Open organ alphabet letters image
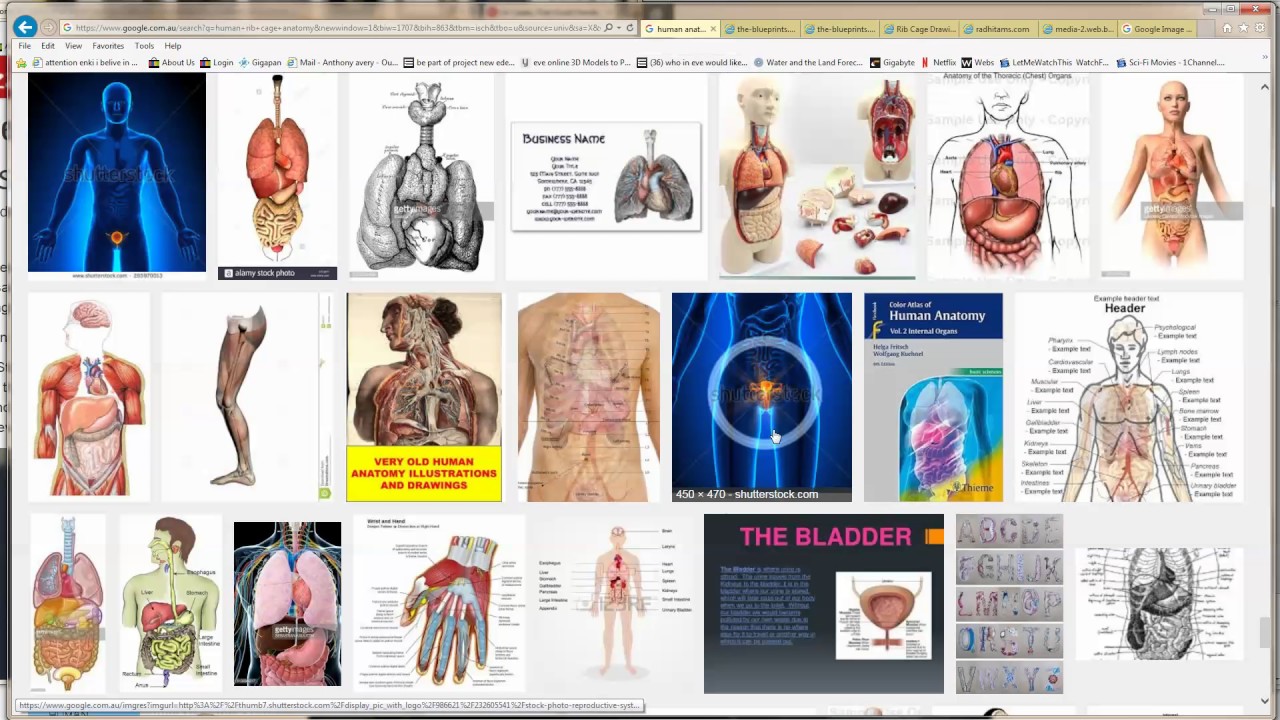This screenshot has width=1280, height=720. point(1009,604)
